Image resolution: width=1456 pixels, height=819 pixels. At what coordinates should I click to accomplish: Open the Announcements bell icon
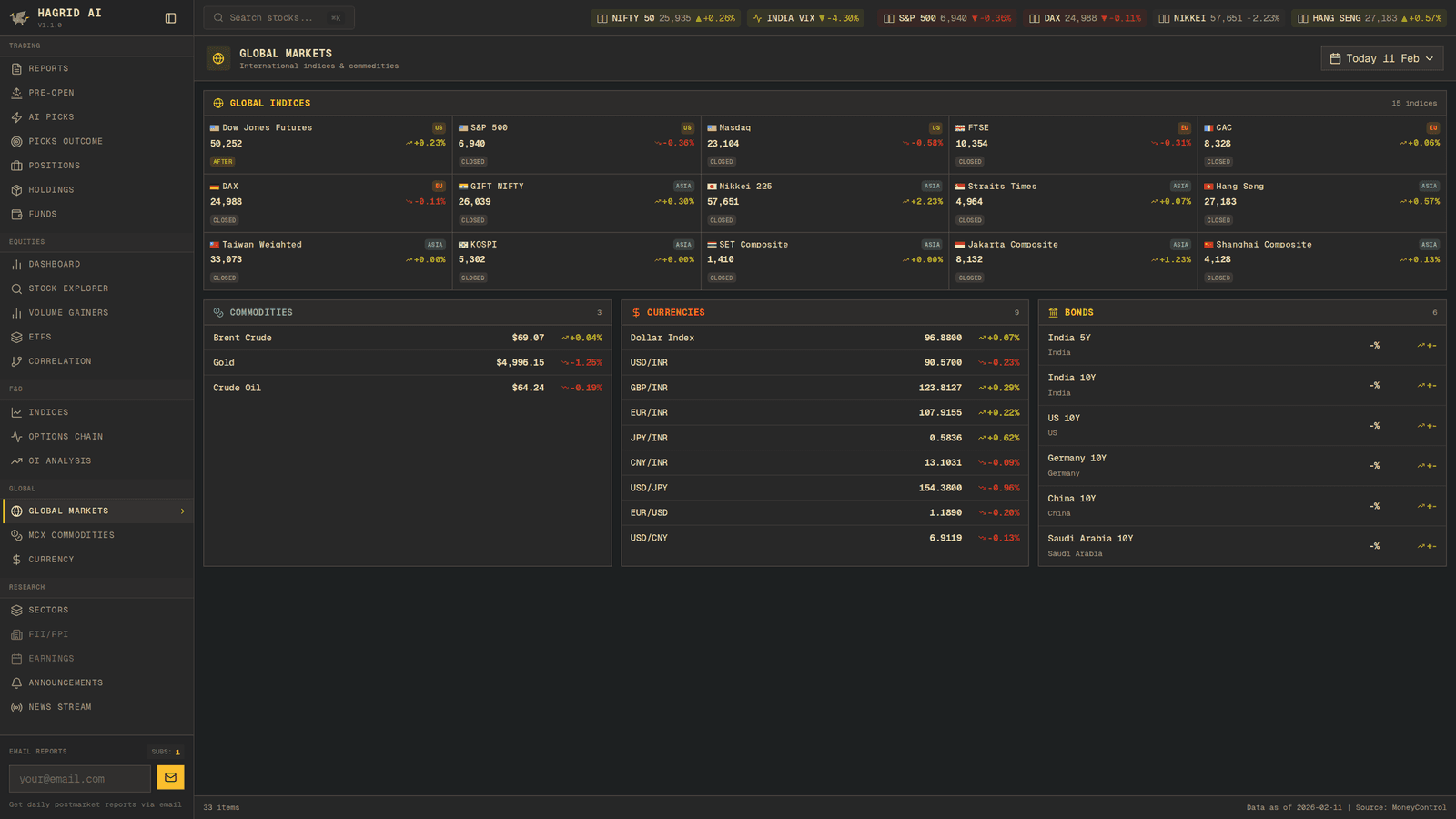16,682
